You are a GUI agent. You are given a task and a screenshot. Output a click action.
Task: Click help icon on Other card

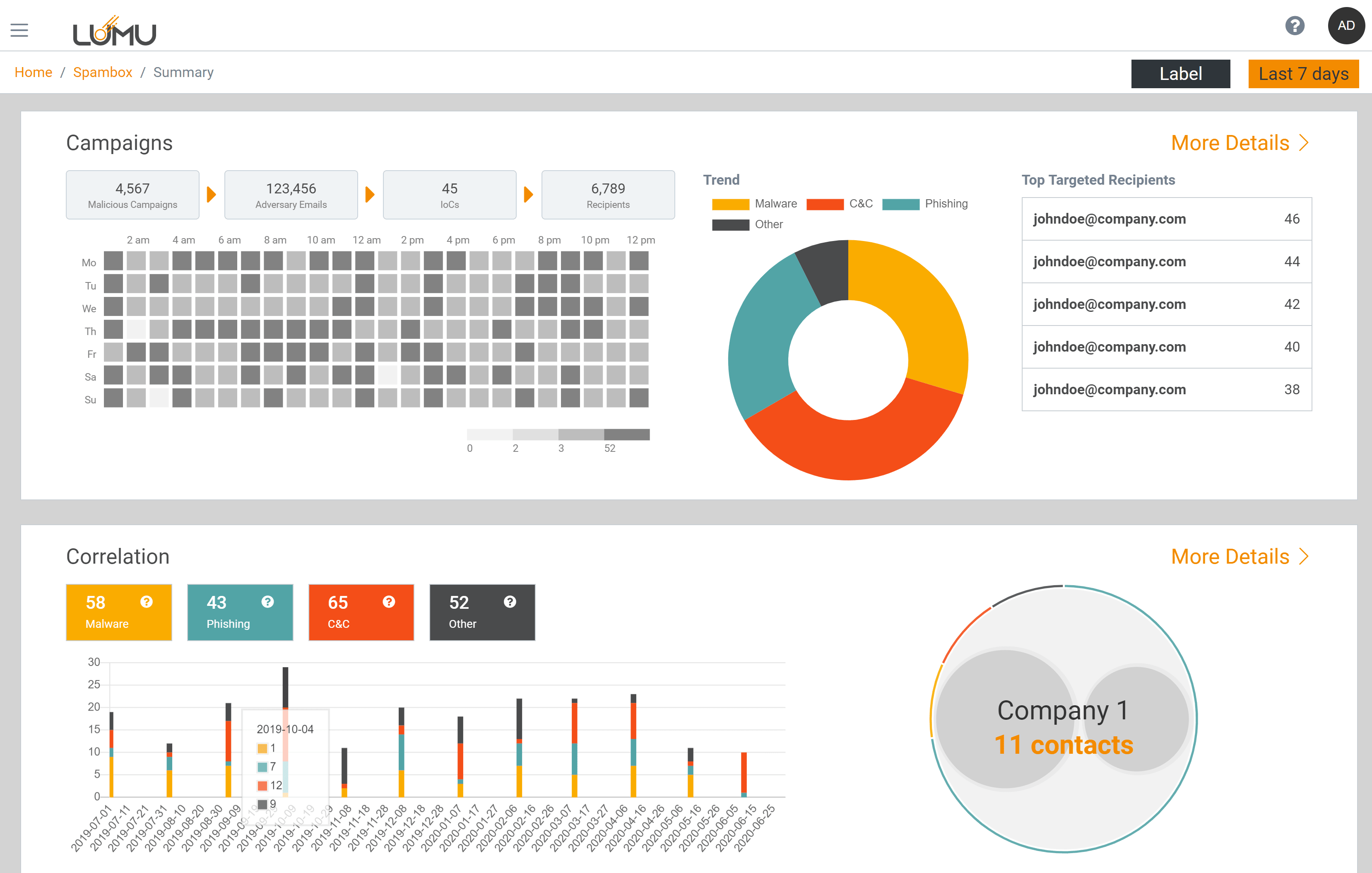(510, 602)
